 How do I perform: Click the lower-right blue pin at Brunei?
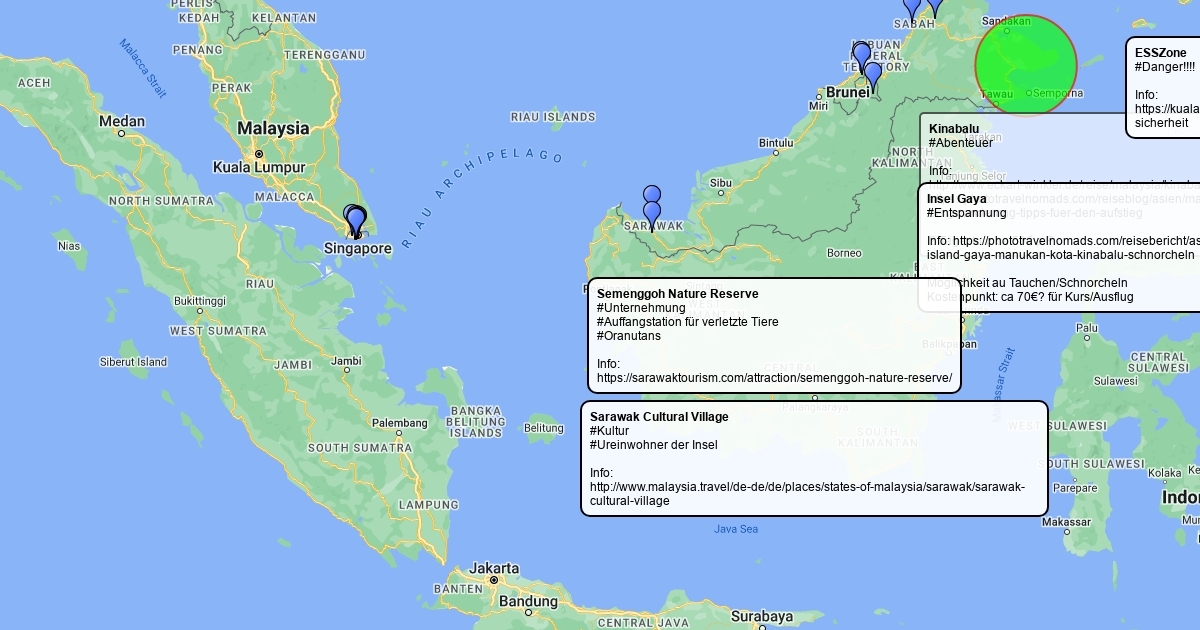coord(873,74)
